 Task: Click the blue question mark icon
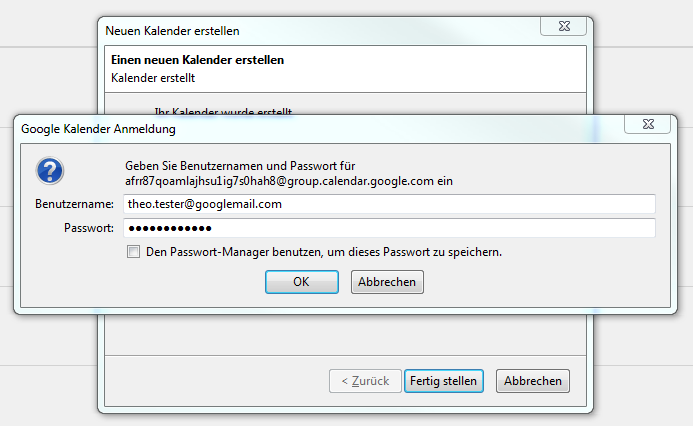[x=50, y=171]
